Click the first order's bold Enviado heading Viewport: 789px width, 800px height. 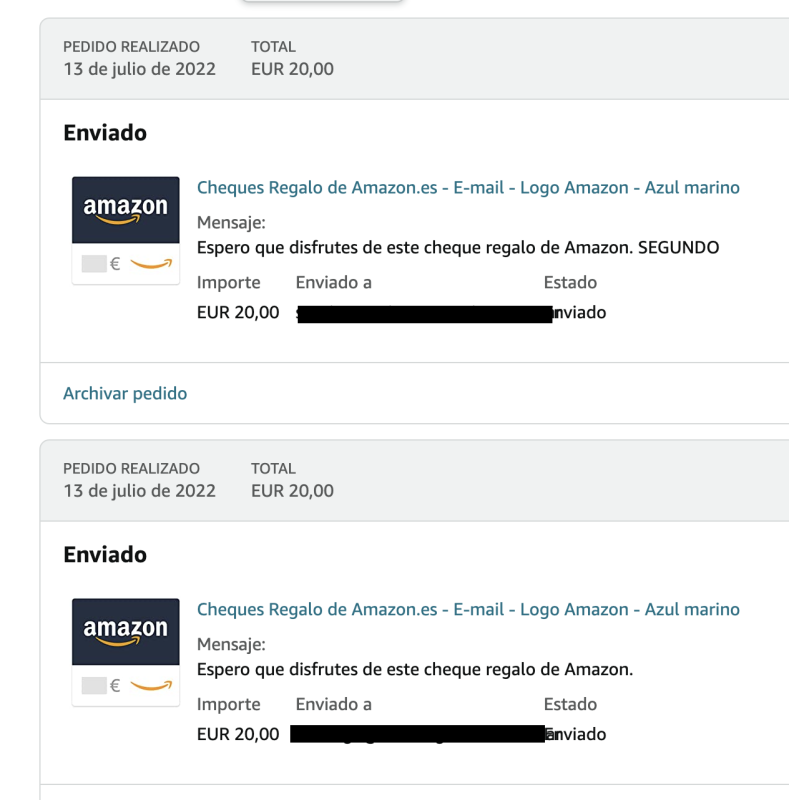tap(105, 133)
